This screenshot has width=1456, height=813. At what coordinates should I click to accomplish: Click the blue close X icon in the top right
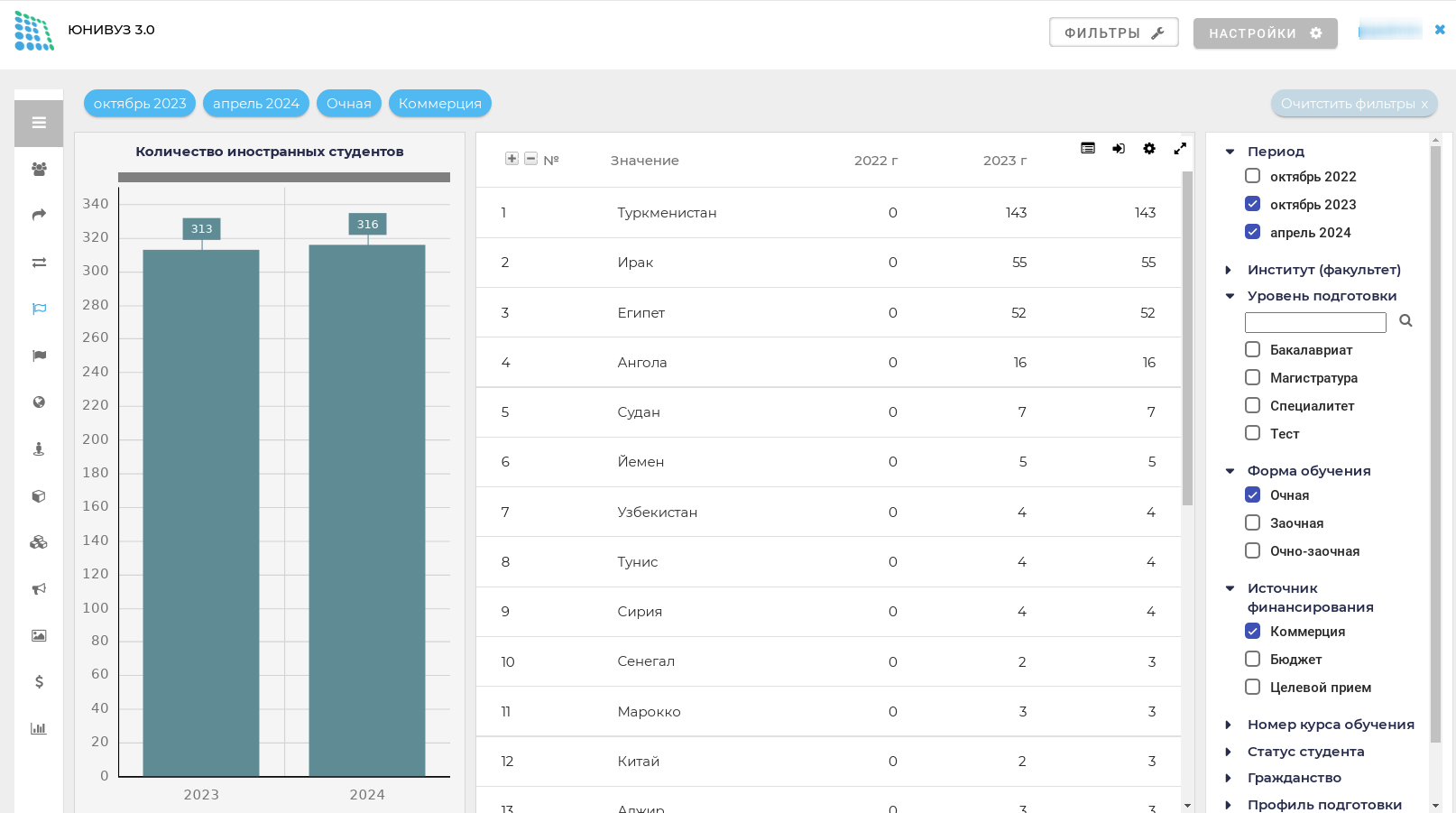click(x=1440, y=30)
